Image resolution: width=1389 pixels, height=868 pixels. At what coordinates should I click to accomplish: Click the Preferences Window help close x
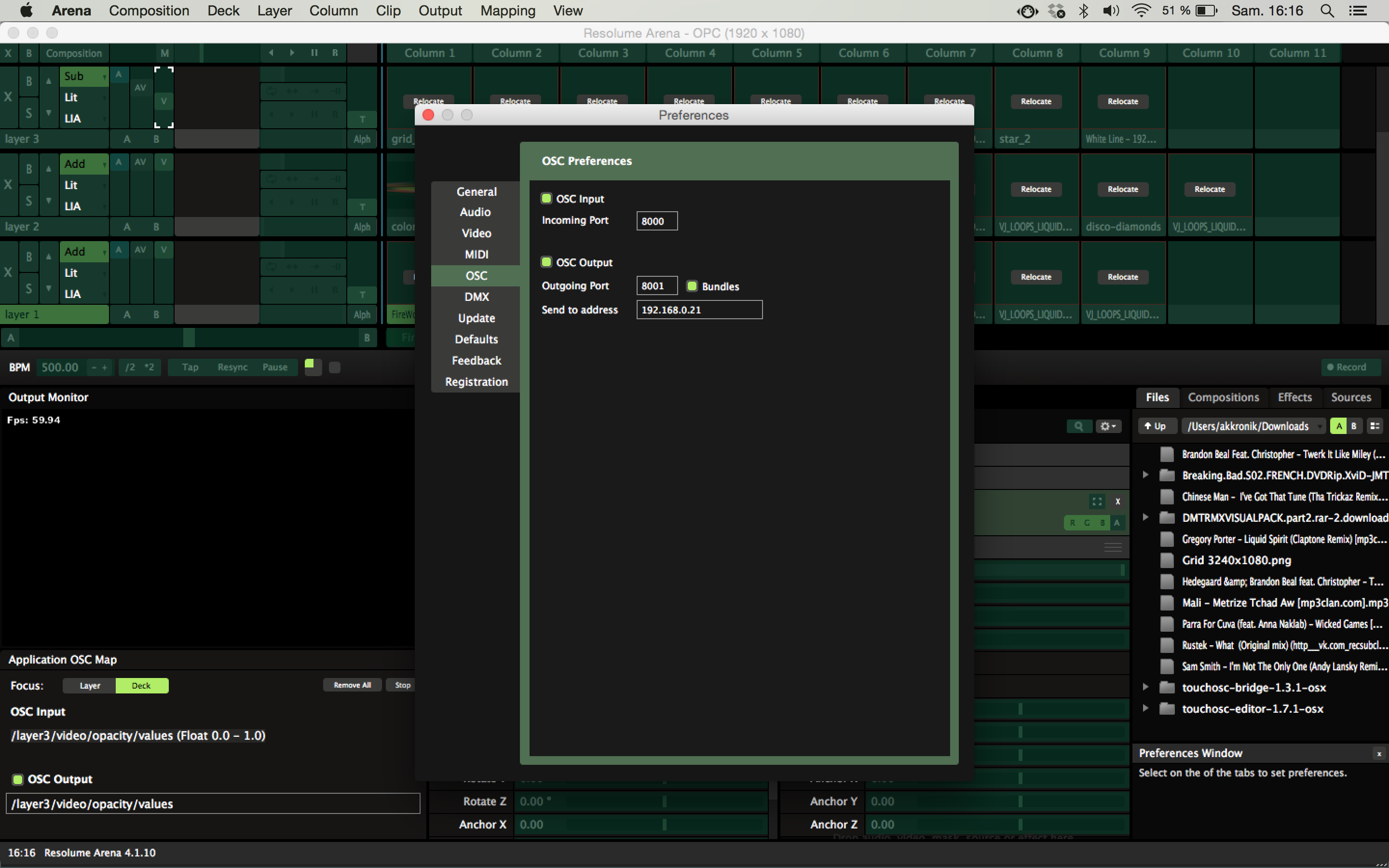coord(1379,754)
